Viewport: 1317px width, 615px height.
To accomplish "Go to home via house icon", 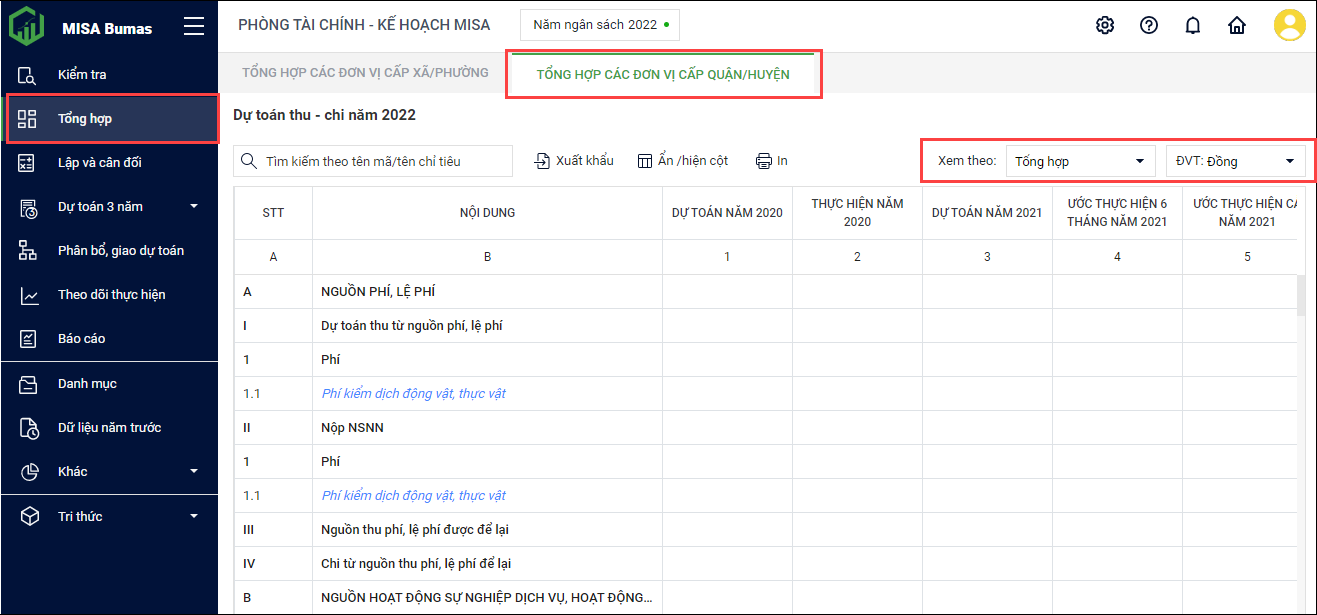I will 1237,26.
